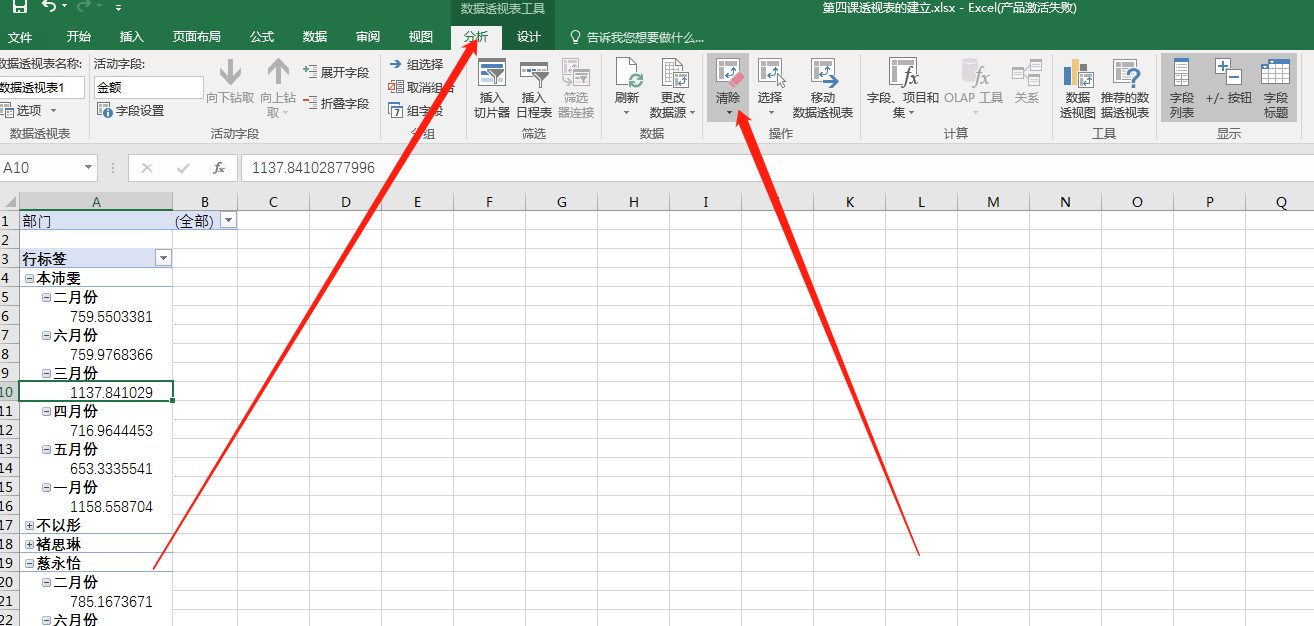Open the 文件 file tab
Screen dimensions: 1314x626
click(20, 37)
